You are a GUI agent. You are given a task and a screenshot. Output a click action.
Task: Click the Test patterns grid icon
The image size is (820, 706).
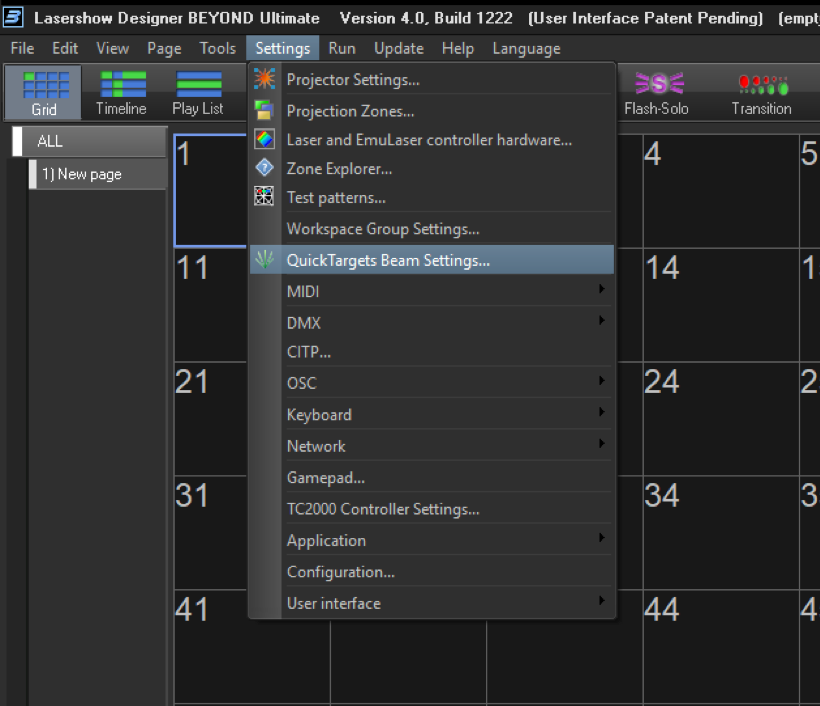pyautogui.click(x=264, y=197)
